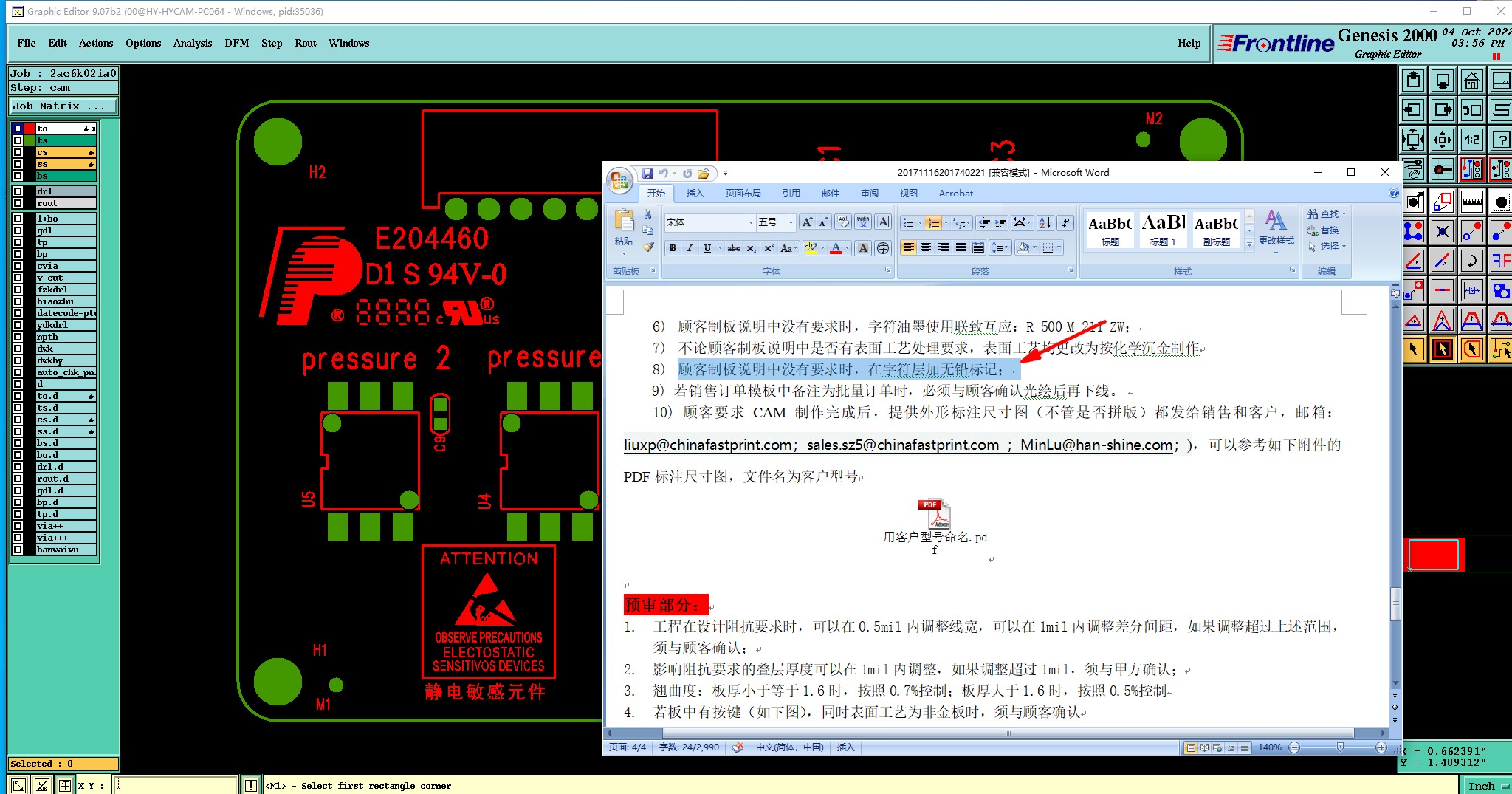Screen dimensions: 1512x794
Task: Switch to the 页面布局 tab in Word
Action: (743, 193)
